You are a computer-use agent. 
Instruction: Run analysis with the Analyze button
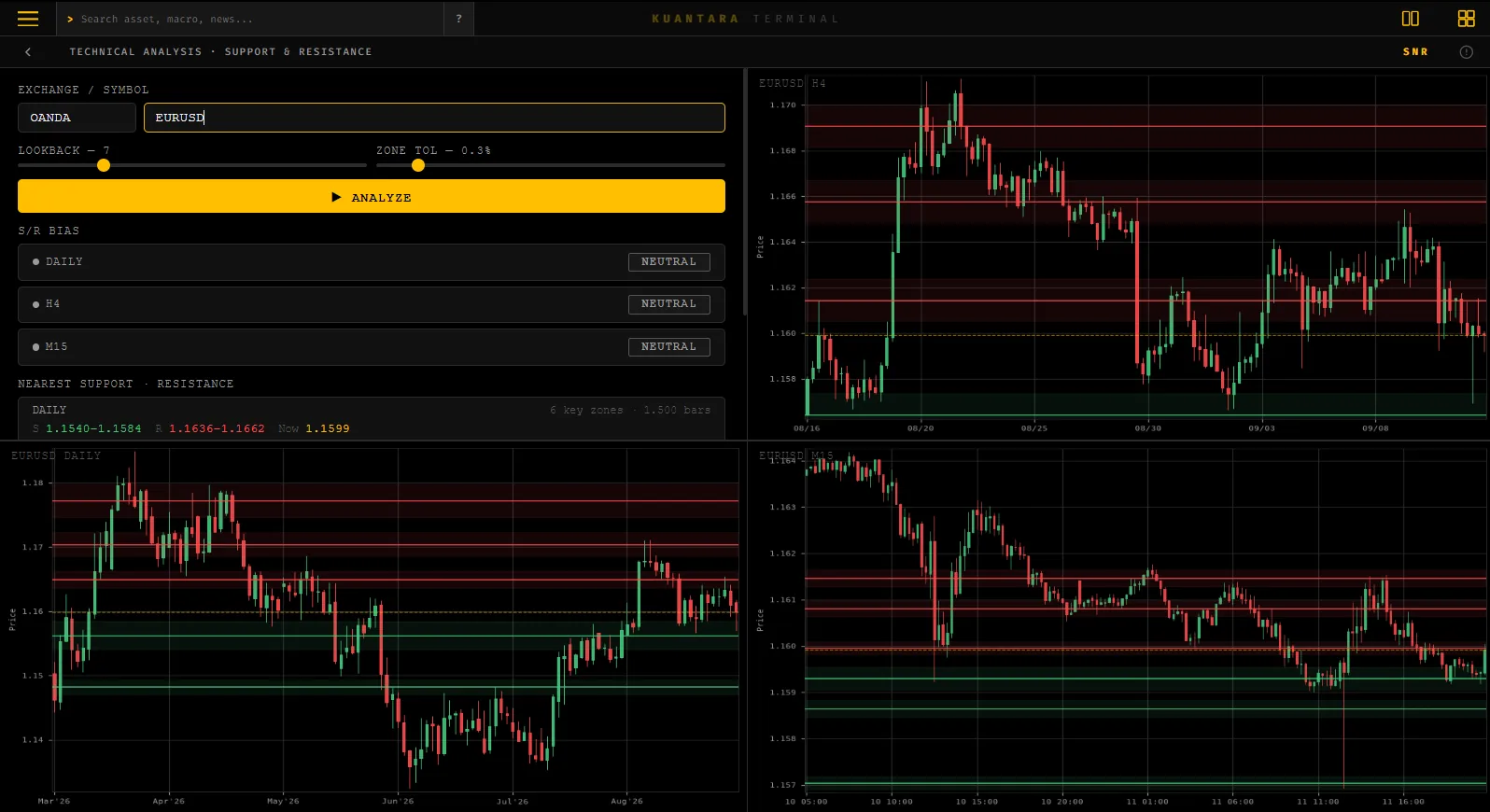372,196
